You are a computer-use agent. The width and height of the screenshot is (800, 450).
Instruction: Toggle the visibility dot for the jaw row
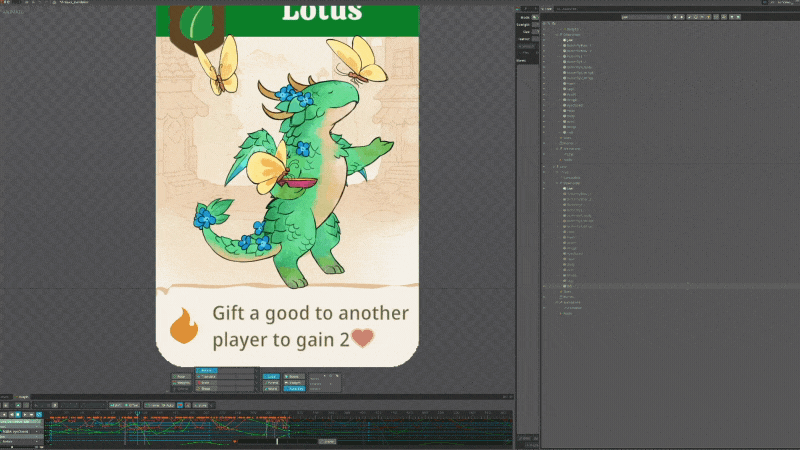(544, 40)
